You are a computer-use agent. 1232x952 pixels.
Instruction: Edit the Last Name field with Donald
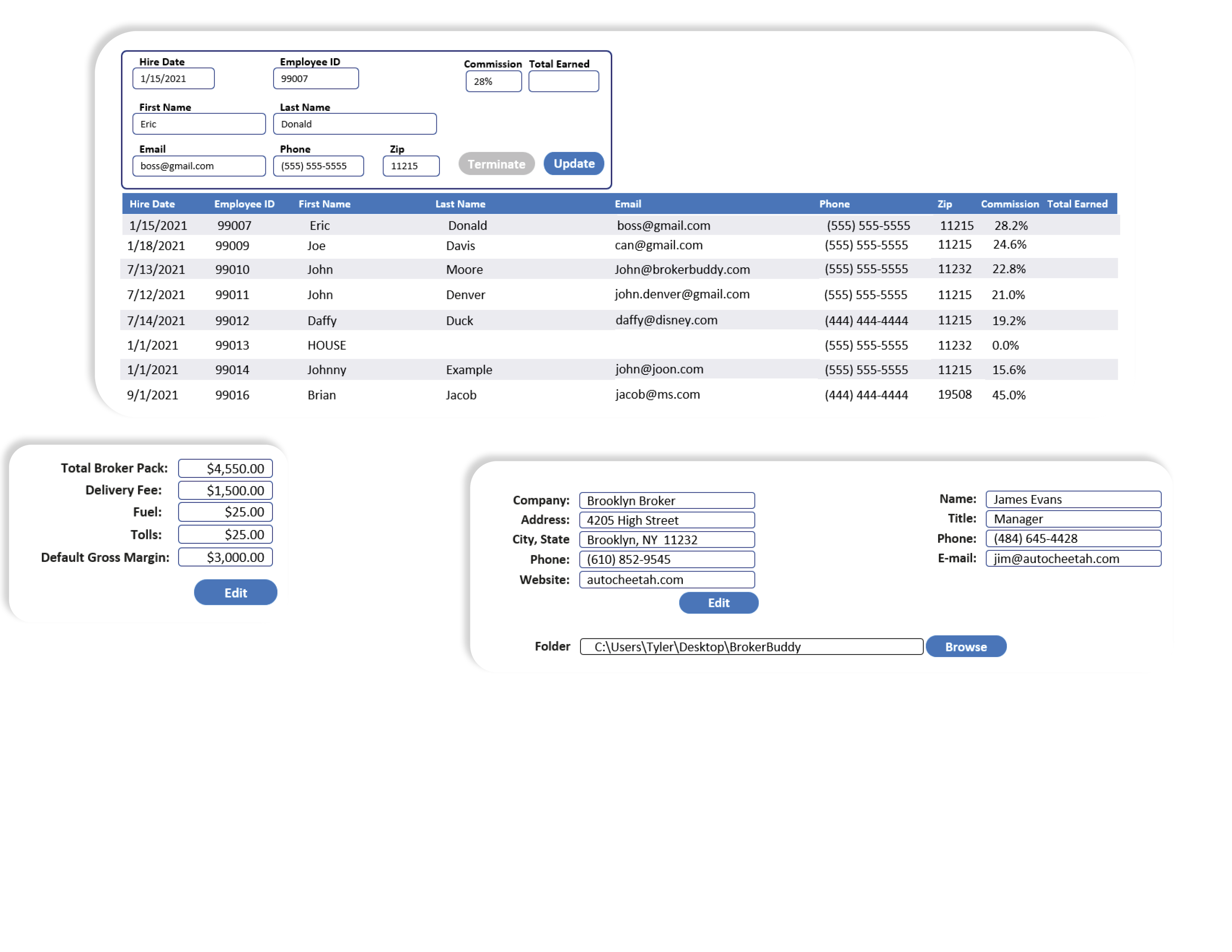pyautogui.click(x=355, y=124)
